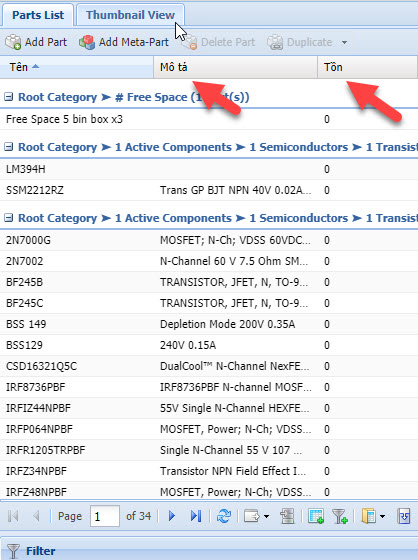Select the IRFP064NPBF part
The height and width of the screenshot is (560, 418).
coord(209,429)
